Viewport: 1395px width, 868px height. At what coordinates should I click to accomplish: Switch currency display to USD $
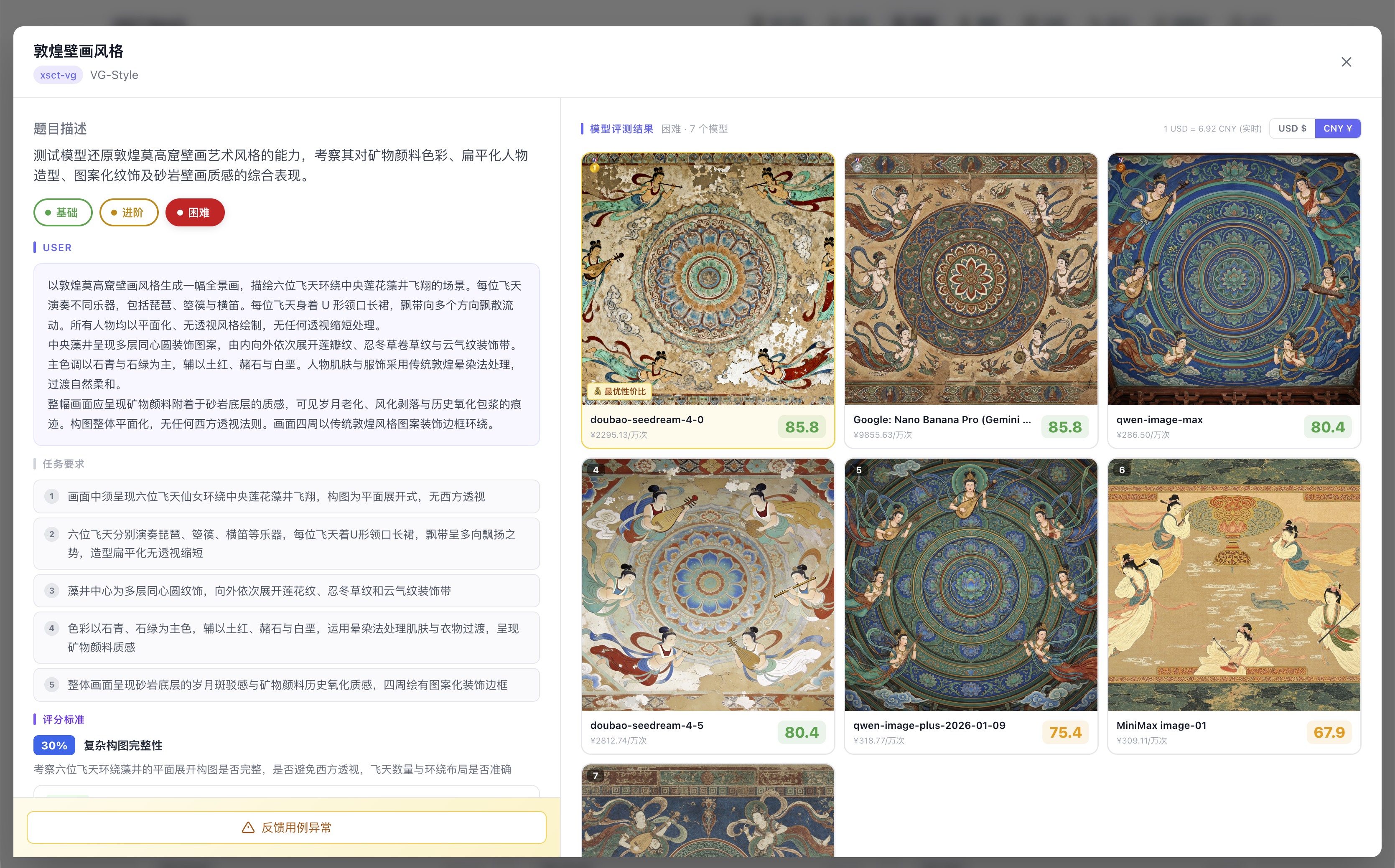[x=1292, y=128]
